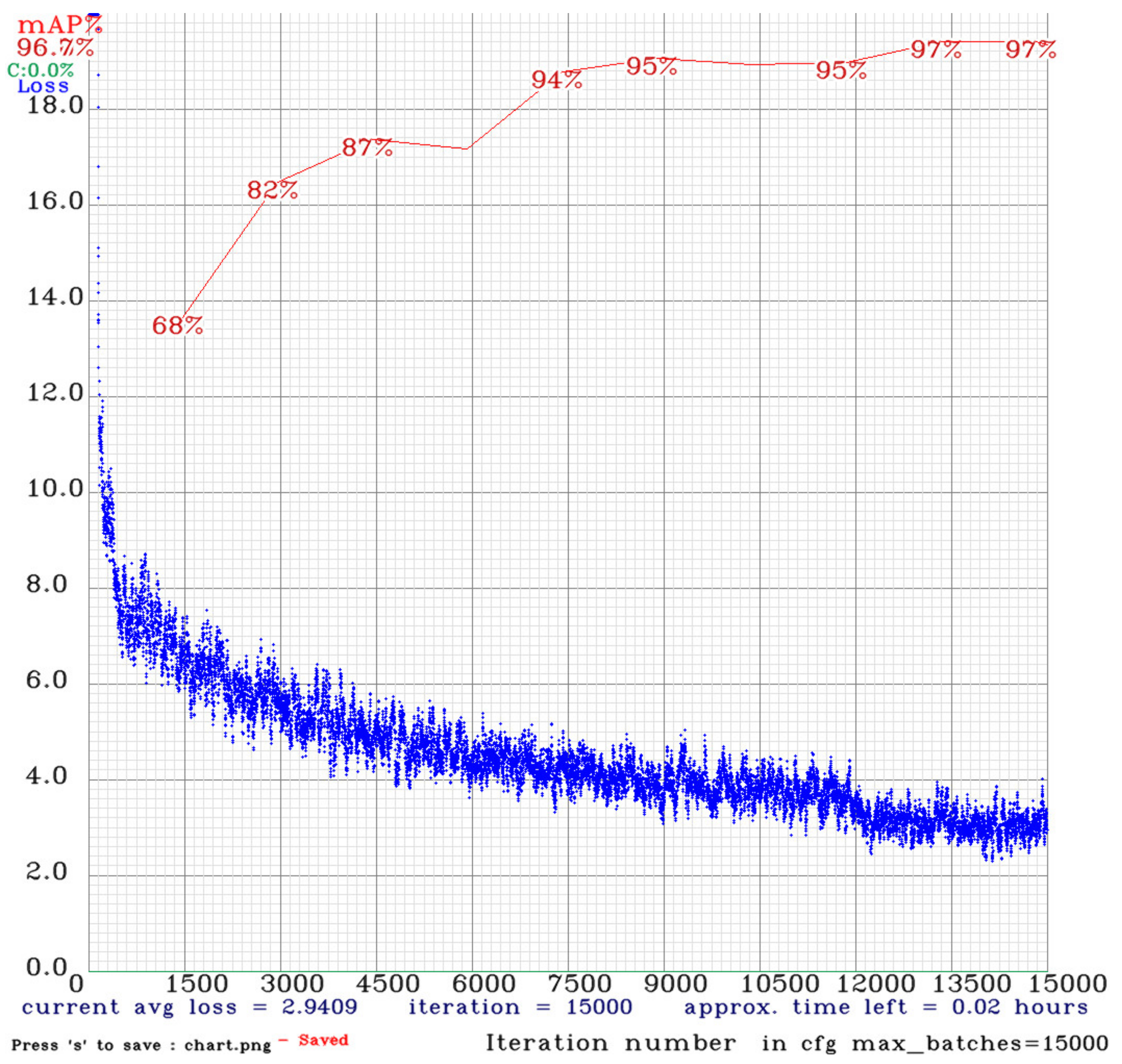
Task: Click the approx. time left 0.02 hours text
Action: point(885,1007)
